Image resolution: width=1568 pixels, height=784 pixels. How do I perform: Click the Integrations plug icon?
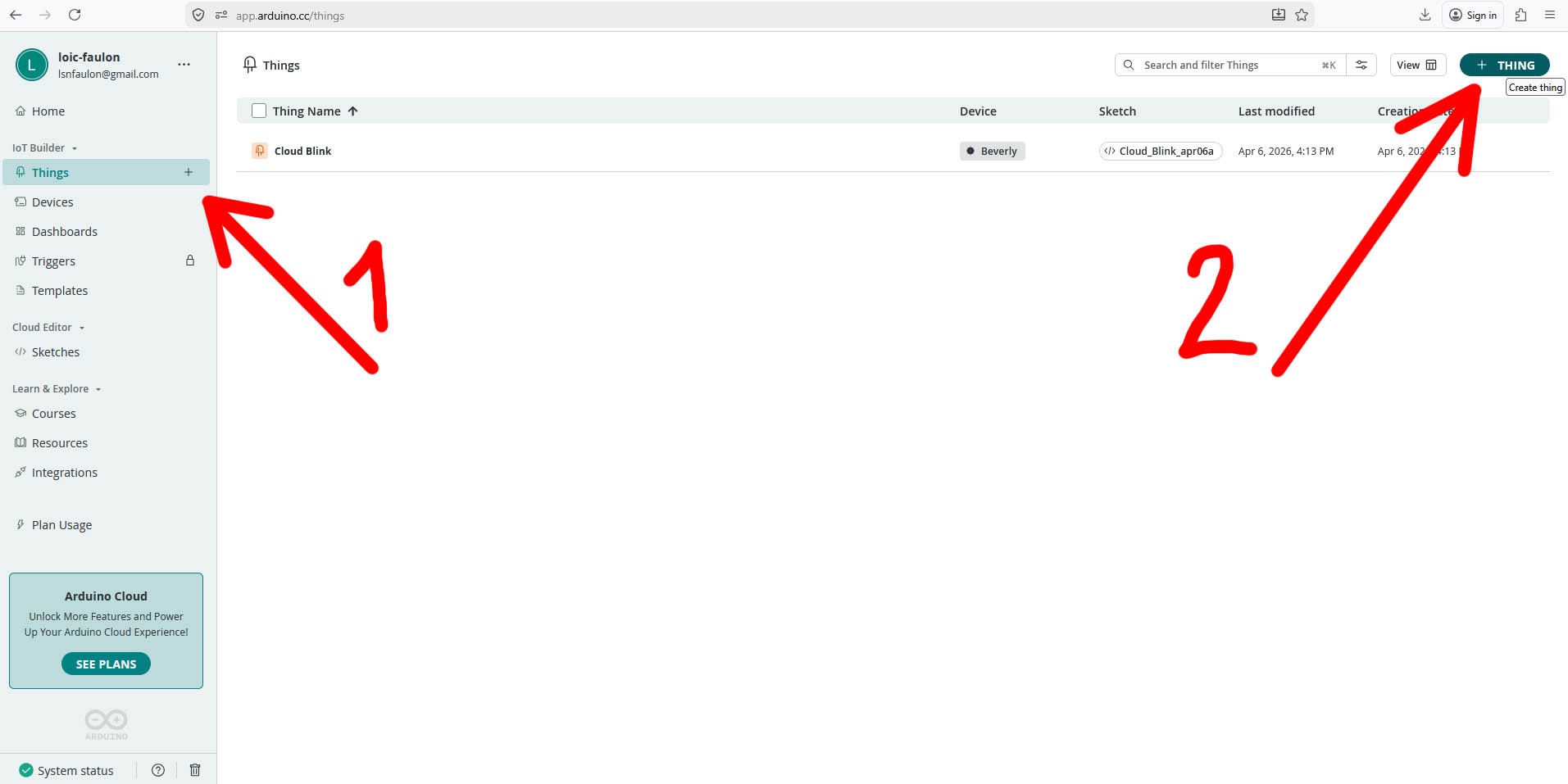point(20,472)
